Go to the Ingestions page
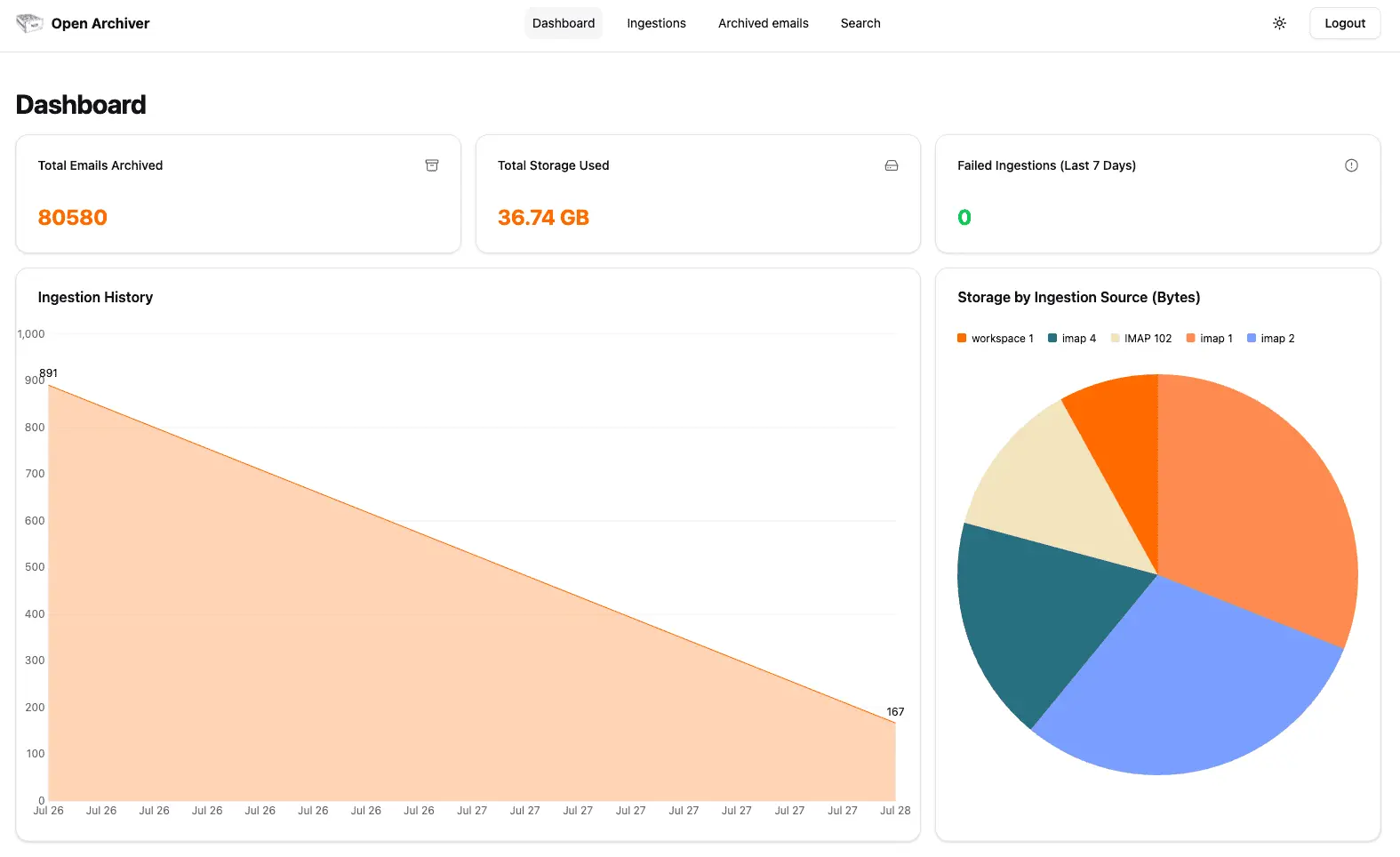 point(656,23)
